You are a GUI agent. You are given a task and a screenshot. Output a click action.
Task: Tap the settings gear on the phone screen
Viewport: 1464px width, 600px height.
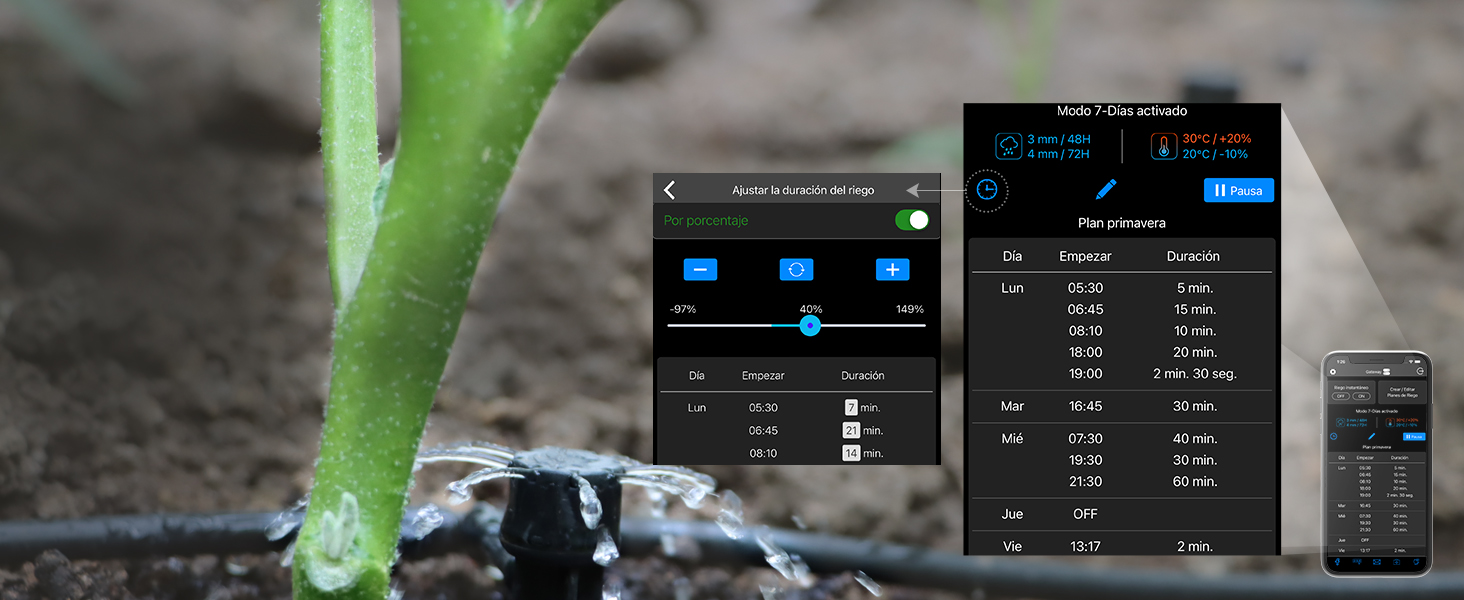click(x=1333, y=371)
